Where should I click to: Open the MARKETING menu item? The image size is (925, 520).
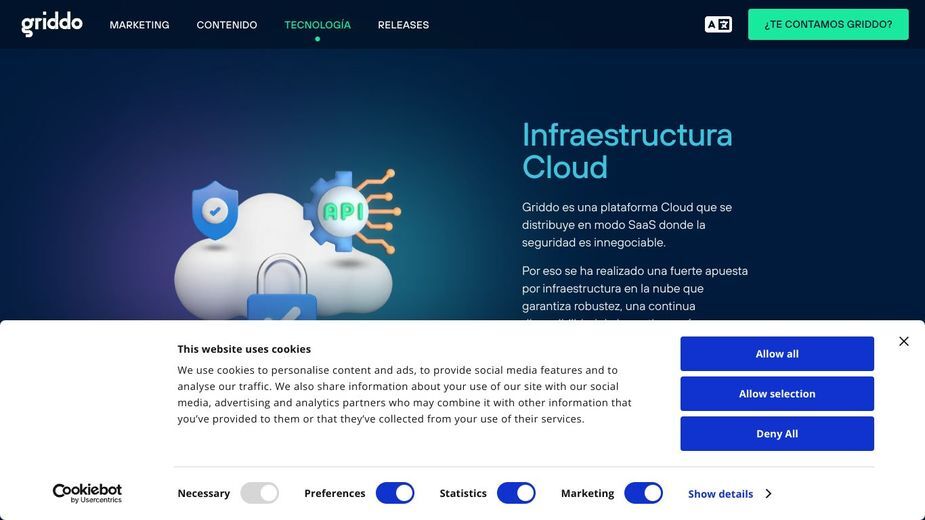139,25
